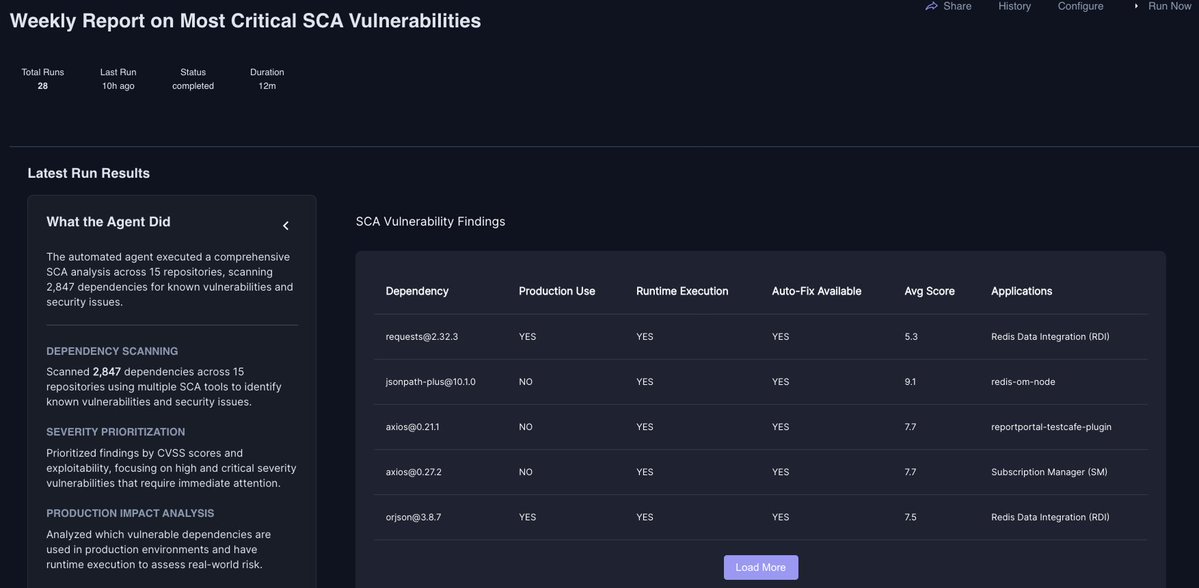The width and height of the screenshot is (1199, 588).
Task: Click the Runtime Execution column header
Action: [682, 291]
